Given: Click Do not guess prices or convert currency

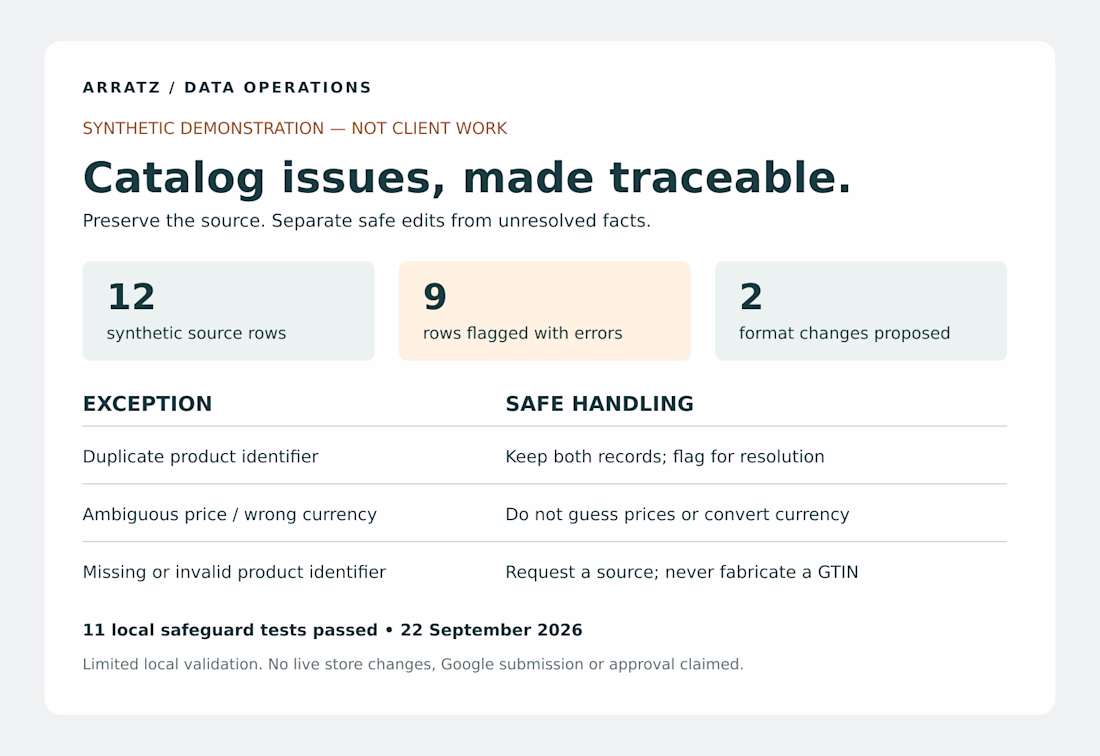Looking at the screenshot, I should pyautogui.click(x=677, y=515).
